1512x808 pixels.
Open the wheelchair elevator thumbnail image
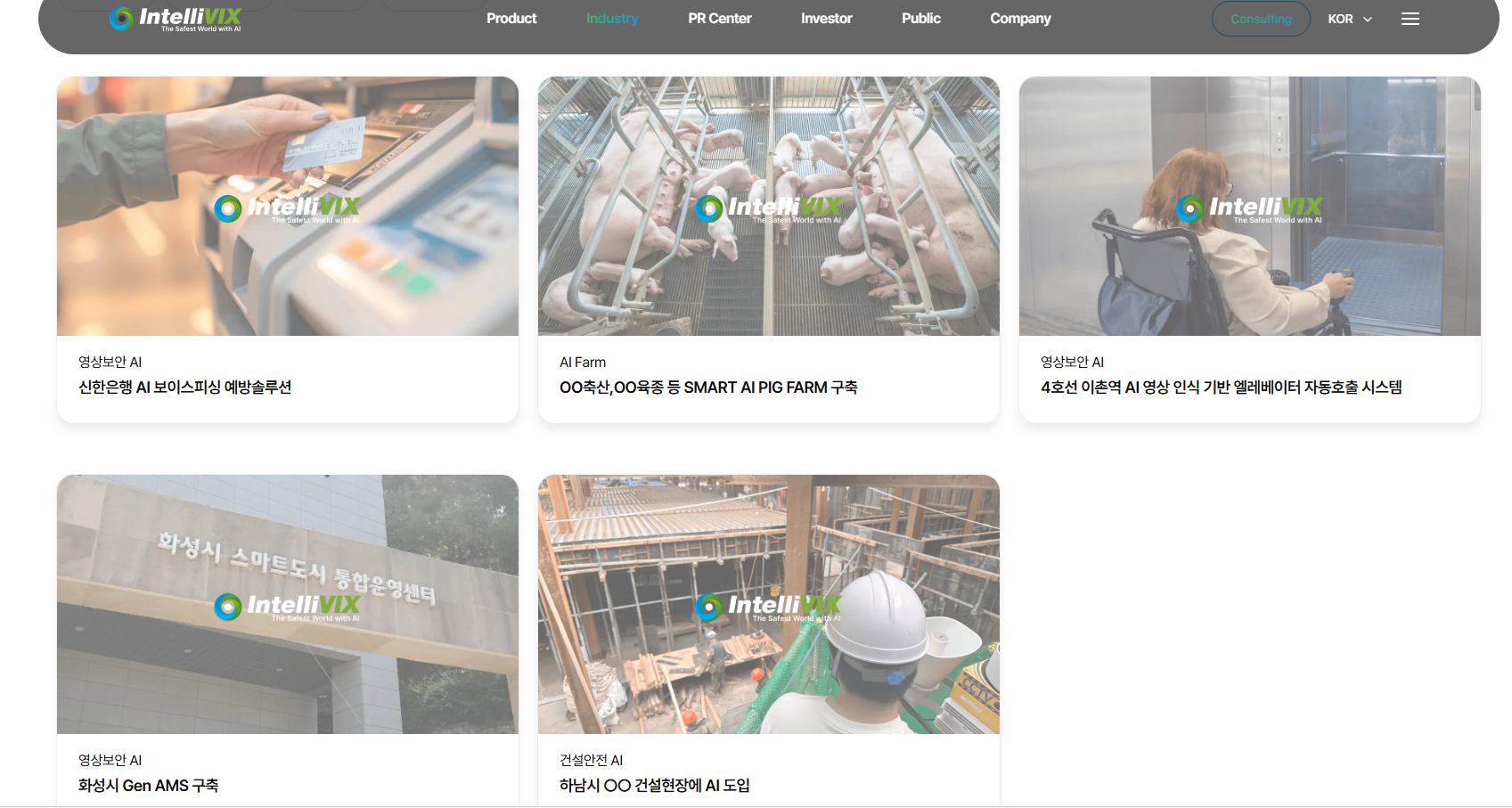click(1250, 206)
